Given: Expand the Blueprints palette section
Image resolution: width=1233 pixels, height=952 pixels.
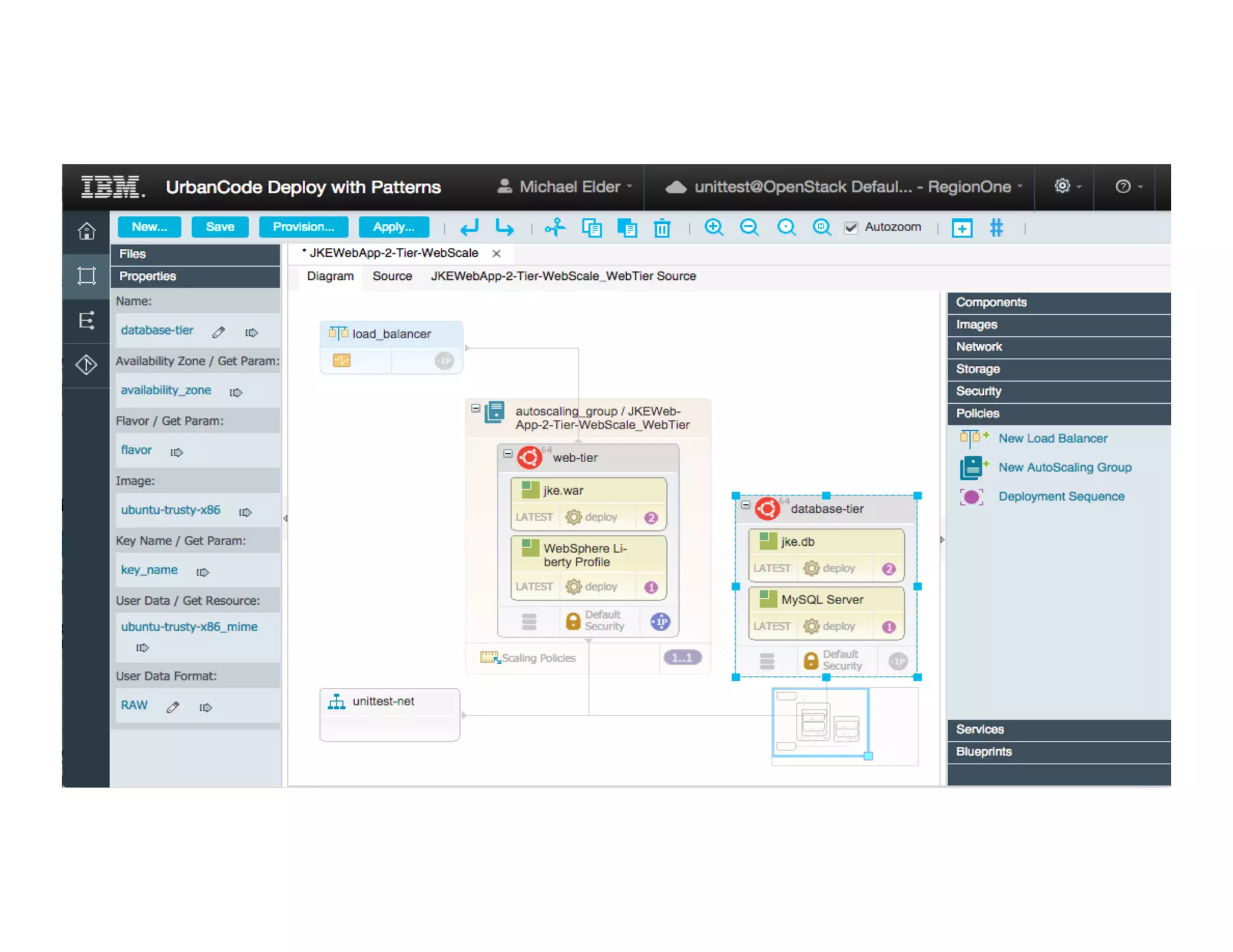Looking at the screenshot, I should [1058, 752].
